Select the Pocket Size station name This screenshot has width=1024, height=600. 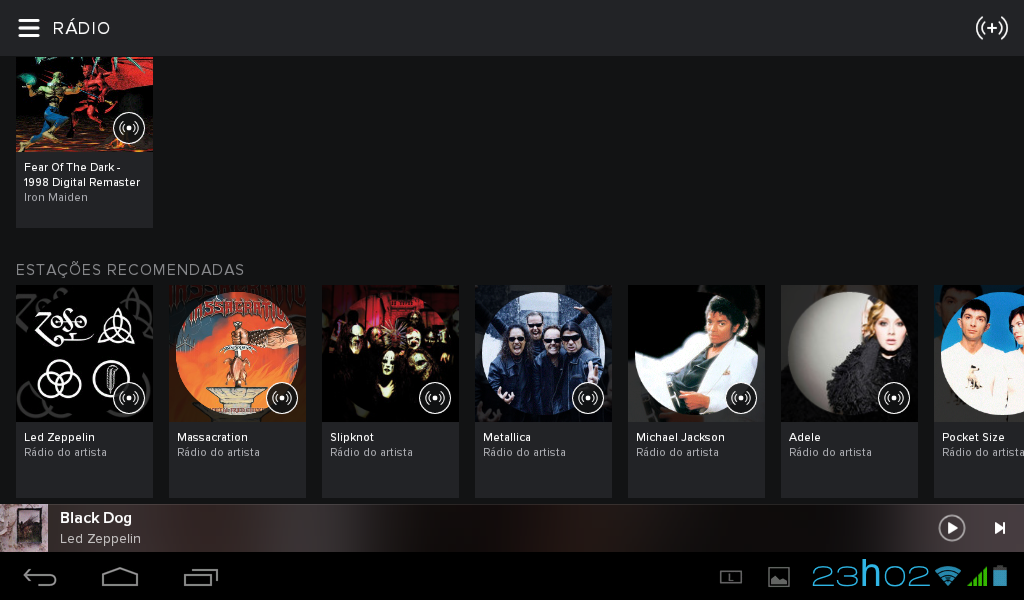[973, 437]
